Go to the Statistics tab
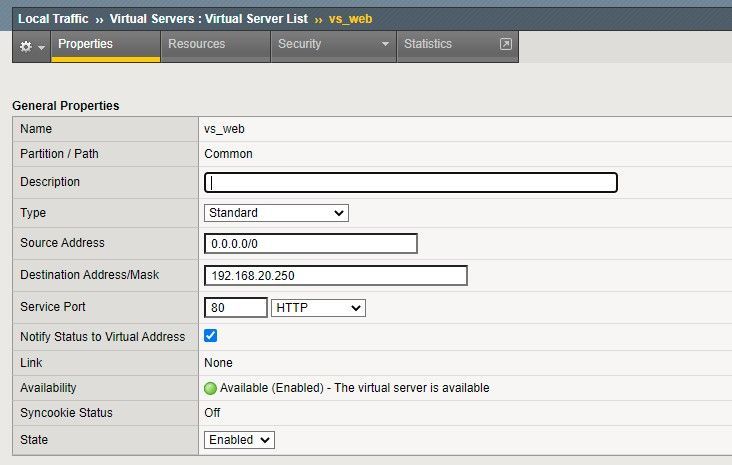Viewport: 732px width, 465px height. [x=428, y=44]
